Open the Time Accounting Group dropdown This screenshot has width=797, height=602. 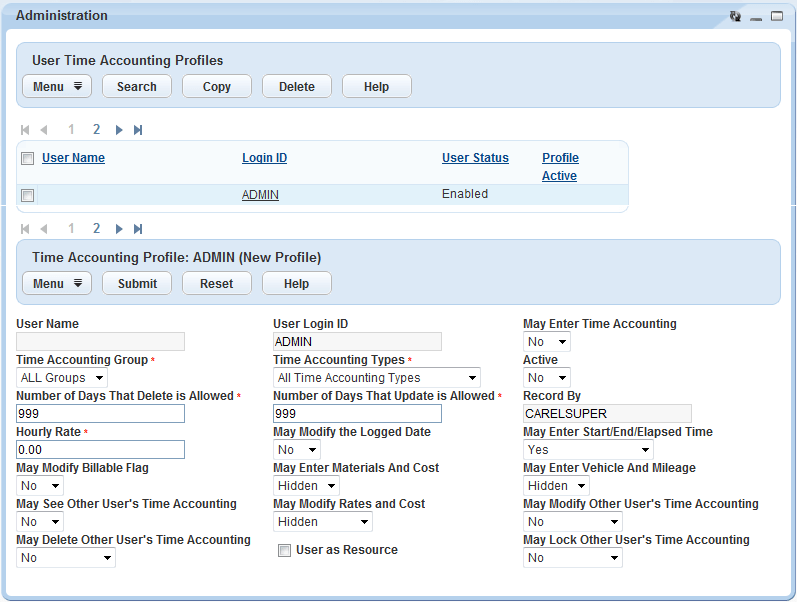63,378
